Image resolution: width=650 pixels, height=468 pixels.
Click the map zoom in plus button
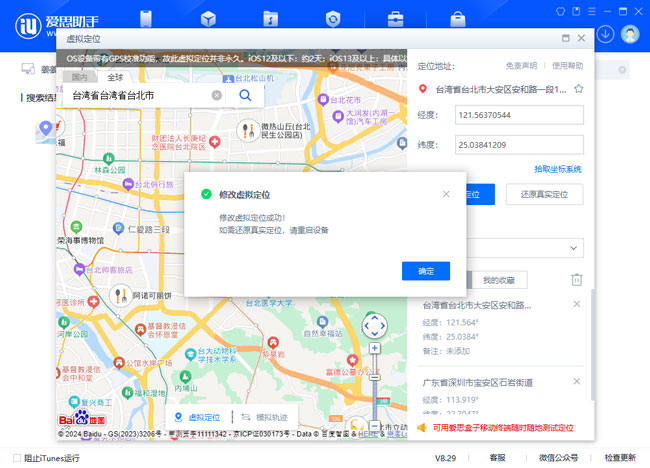(x=374, y=348)
